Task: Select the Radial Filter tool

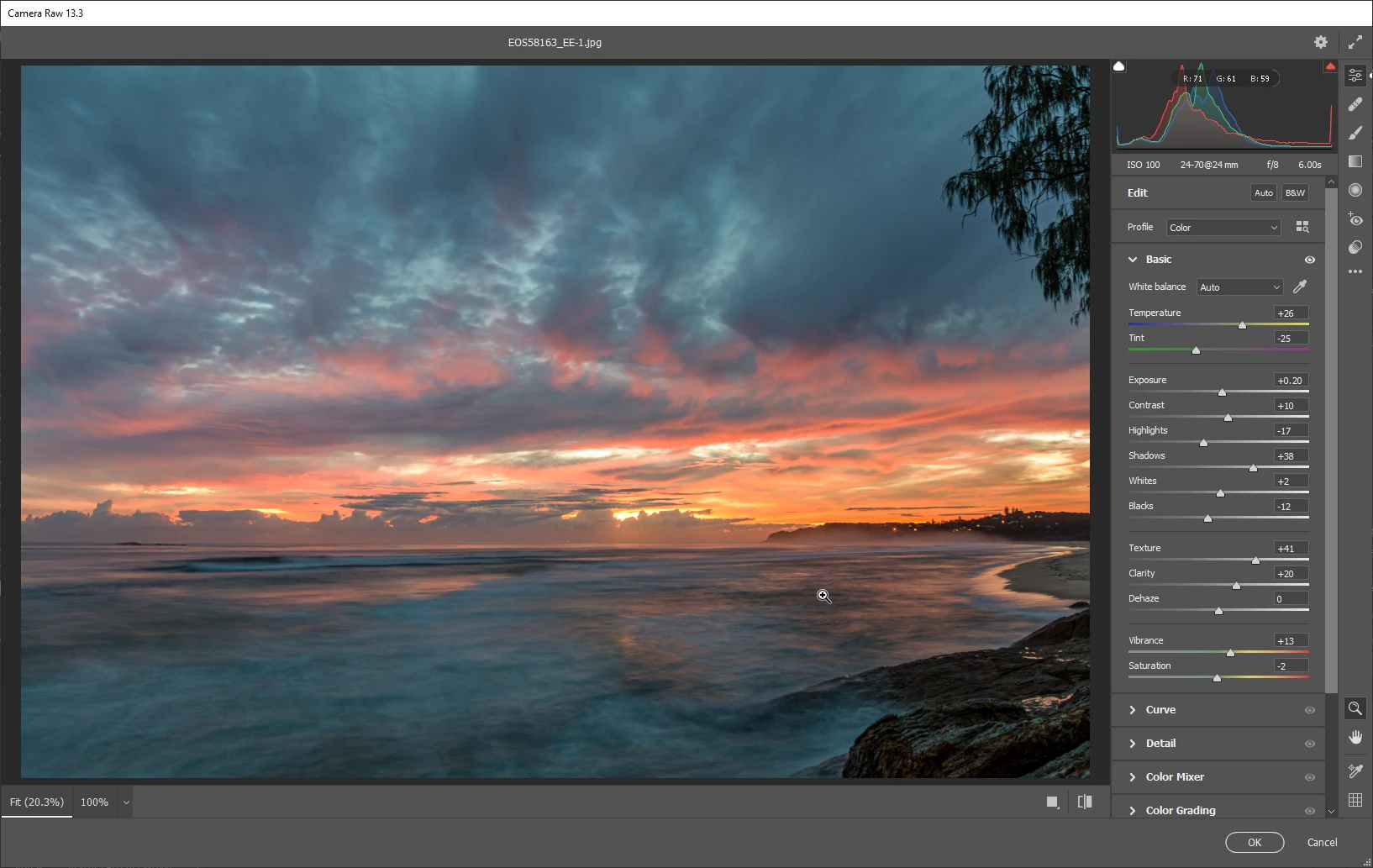Action: (x=1355, y=190)
